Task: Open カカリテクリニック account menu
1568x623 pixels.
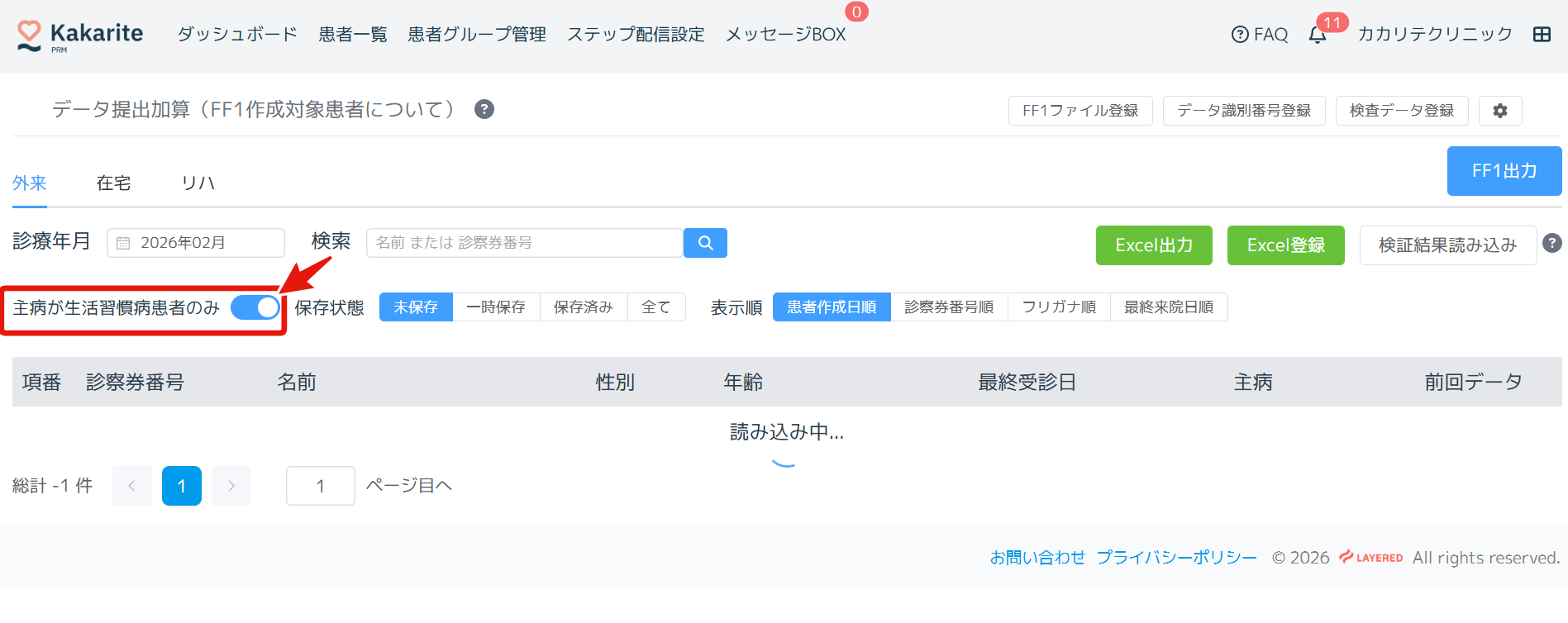Action: [x=1434, y=35]
